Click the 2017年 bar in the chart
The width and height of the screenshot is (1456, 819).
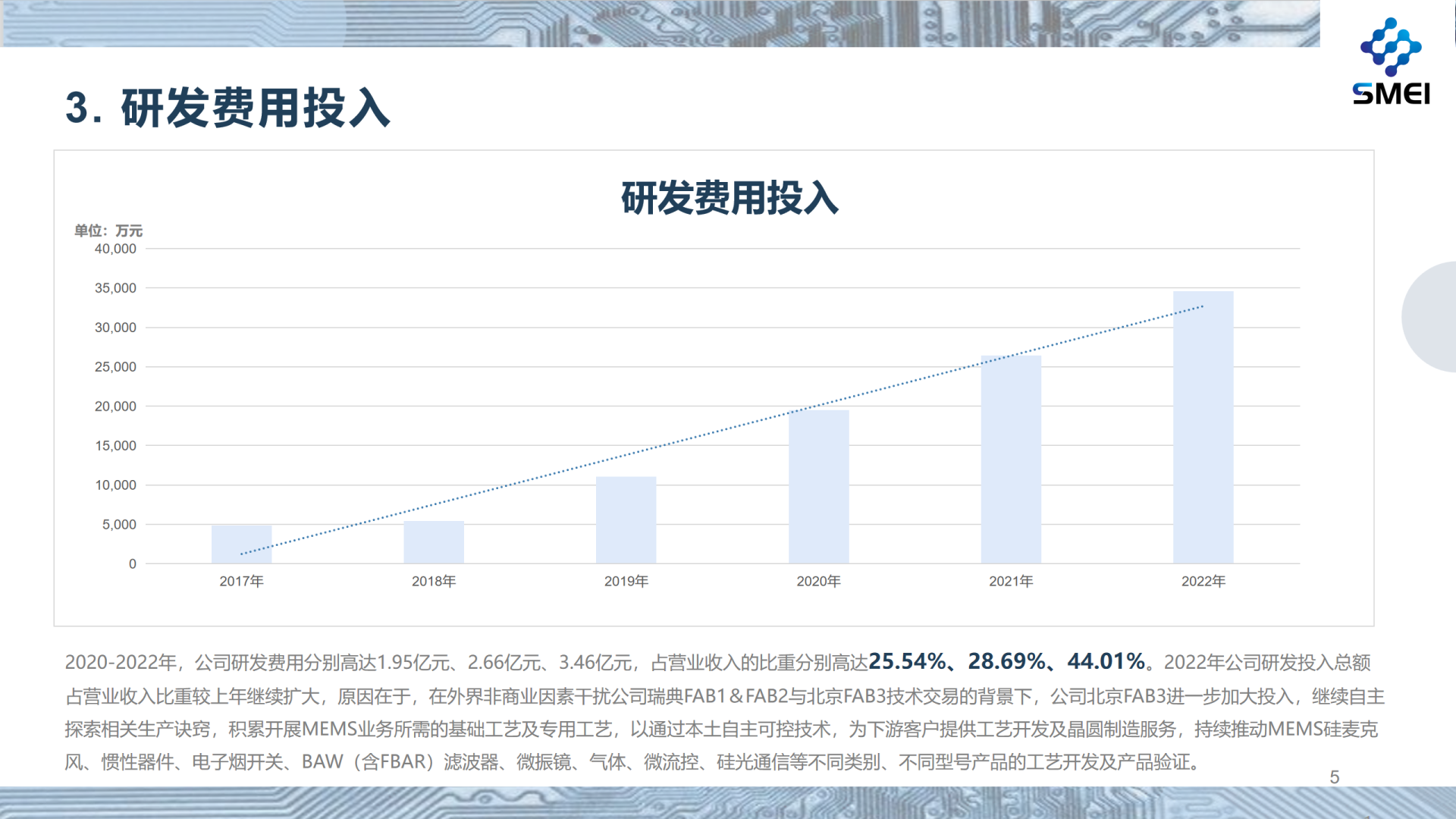(x=241, y=544)
